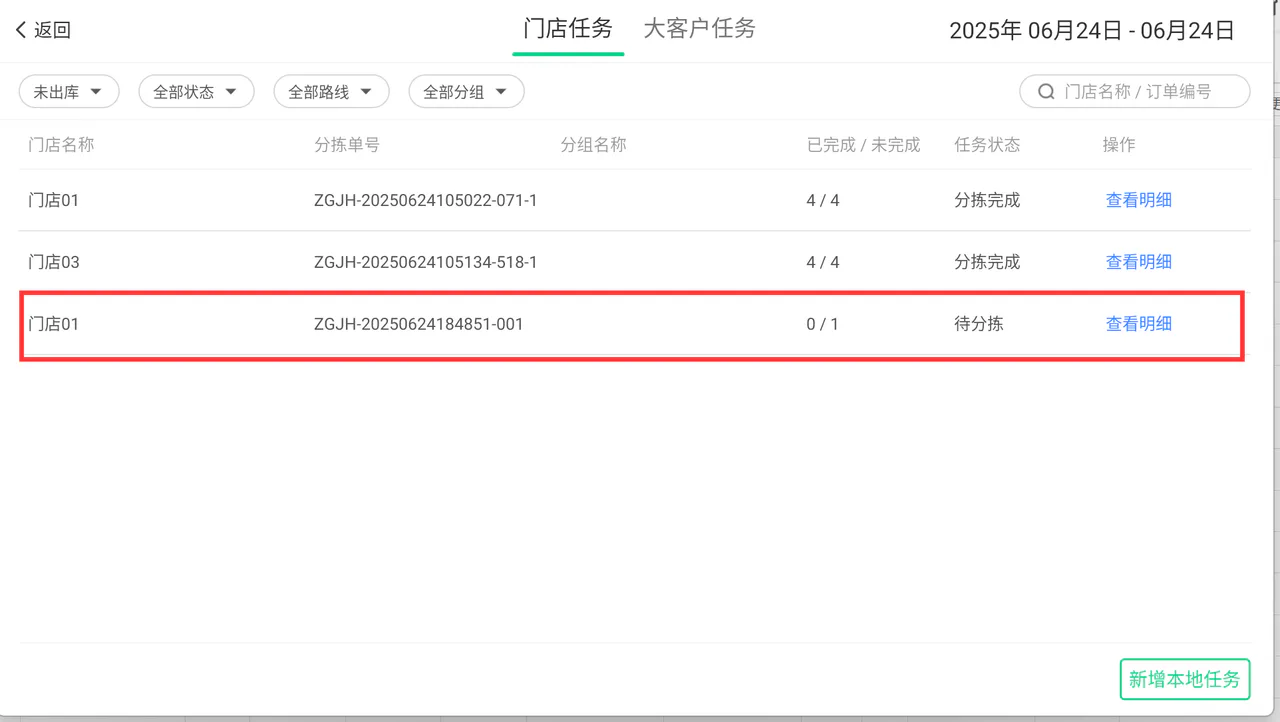Viewport: 1280px width, 722px height.
Task: Click the search magnifier icon
Action: tap(1046, 91)
